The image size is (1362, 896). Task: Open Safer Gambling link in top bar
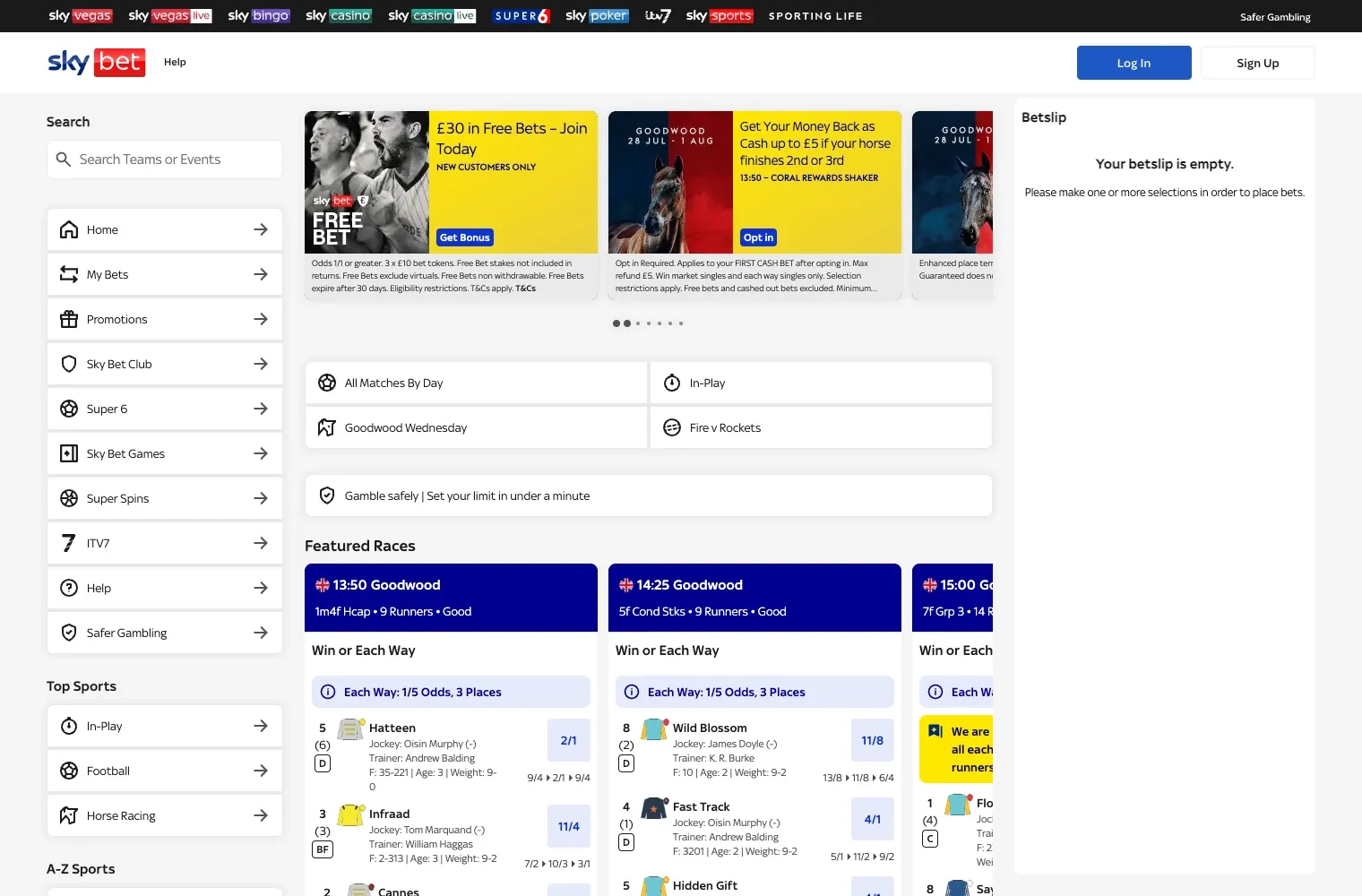[x=1275, y=17]
